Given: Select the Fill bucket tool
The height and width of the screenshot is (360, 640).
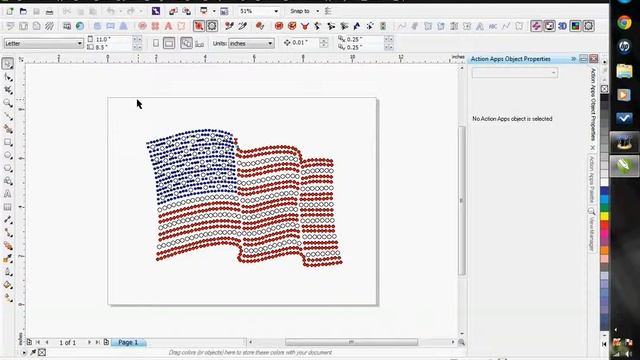Looking at the screenshot, I should point(7,285).
